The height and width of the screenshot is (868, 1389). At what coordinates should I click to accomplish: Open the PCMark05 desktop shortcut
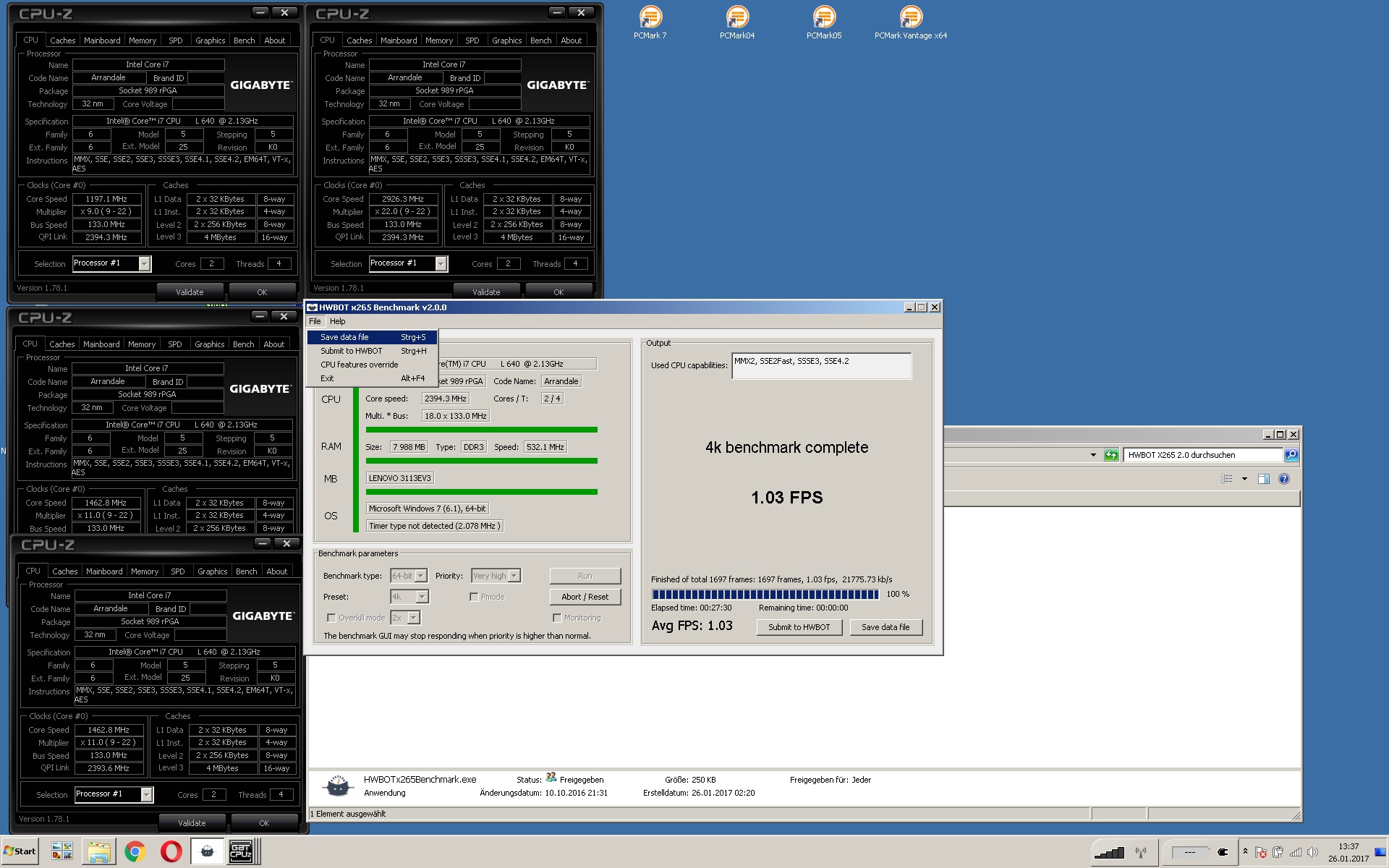(x=823, y=22)
